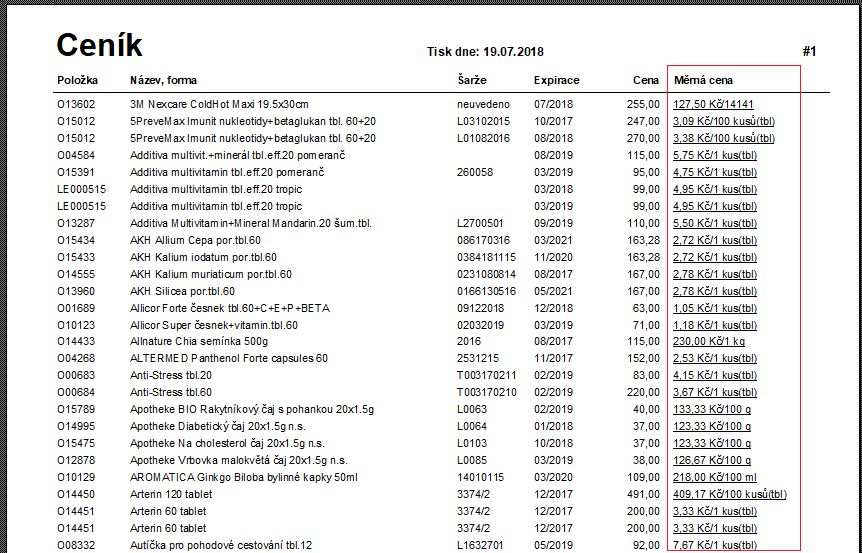Image resolution: width=862 pixels, height=553 pixels.
Task: Select item code 'O13602'
Action: click(76, 104)
